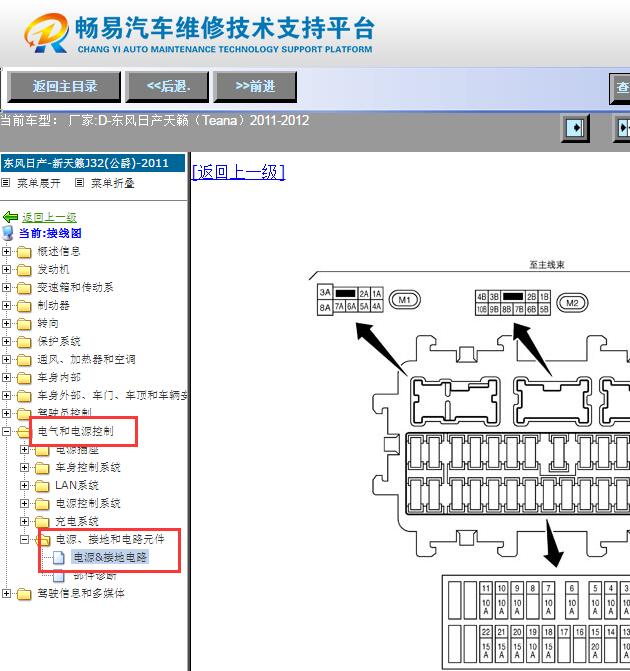This screenshot has height=671, width=630.
Task: Select 电源控制系统 tree item
Action: coord(88,503)
